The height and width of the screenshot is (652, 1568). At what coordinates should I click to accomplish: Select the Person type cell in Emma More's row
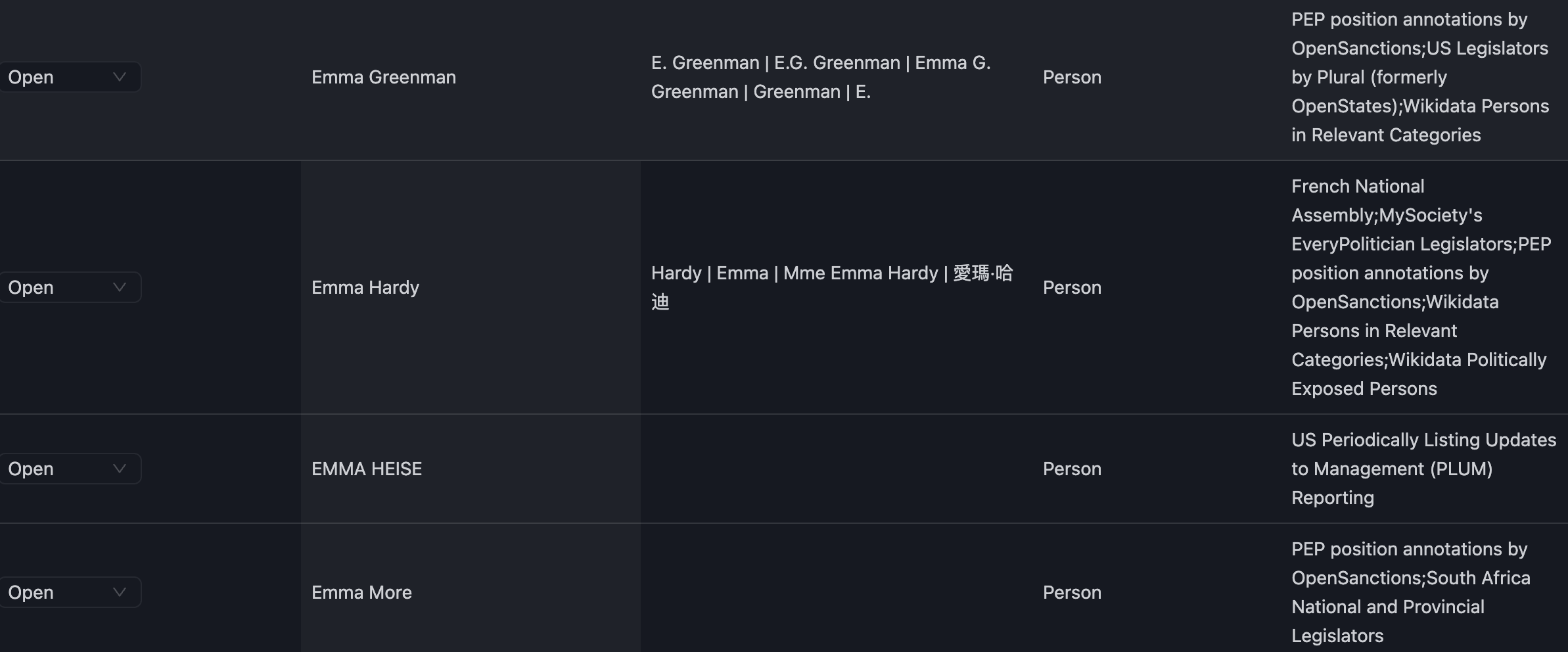(1072, 592)
